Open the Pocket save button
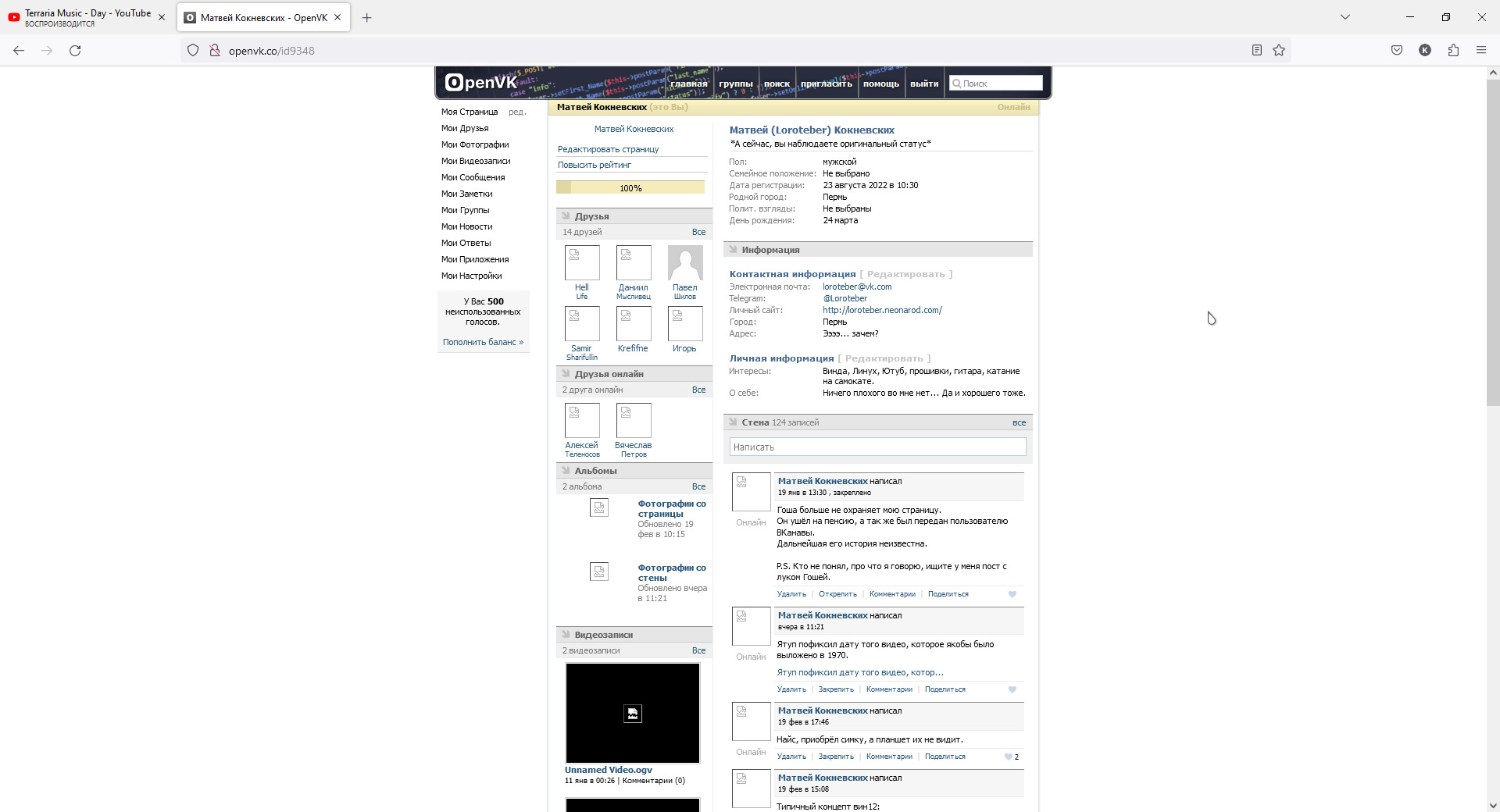Screen dimensions: 1500x812 click(1397, 51)
